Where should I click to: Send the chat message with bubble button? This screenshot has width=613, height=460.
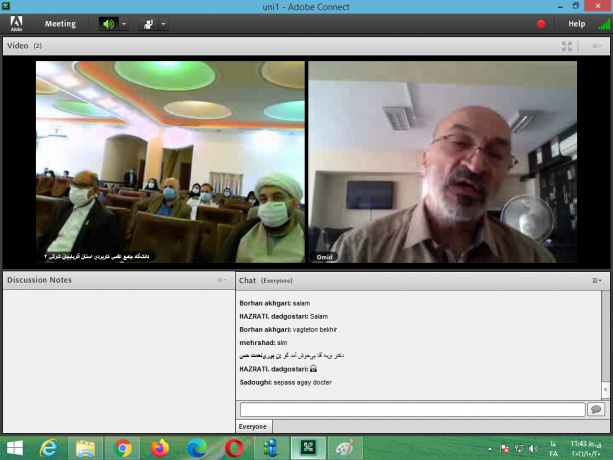coord(597,410)
